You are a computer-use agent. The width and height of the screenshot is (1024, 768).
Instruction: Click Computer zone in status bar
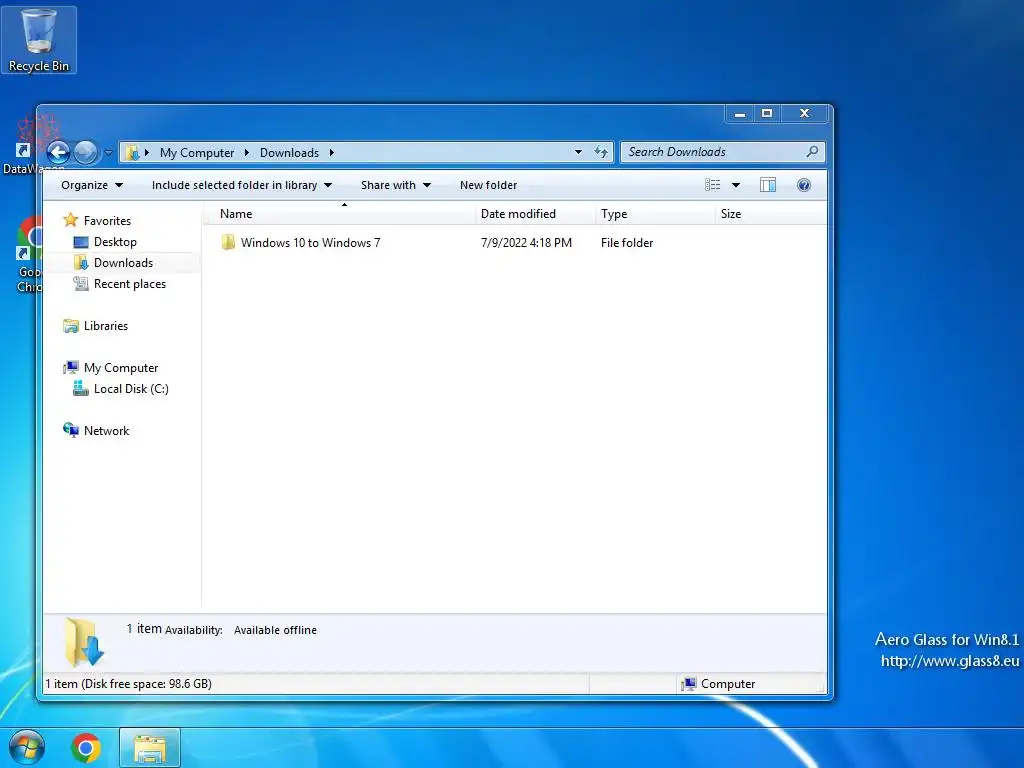pyautogui.click(x=718, y=684)
